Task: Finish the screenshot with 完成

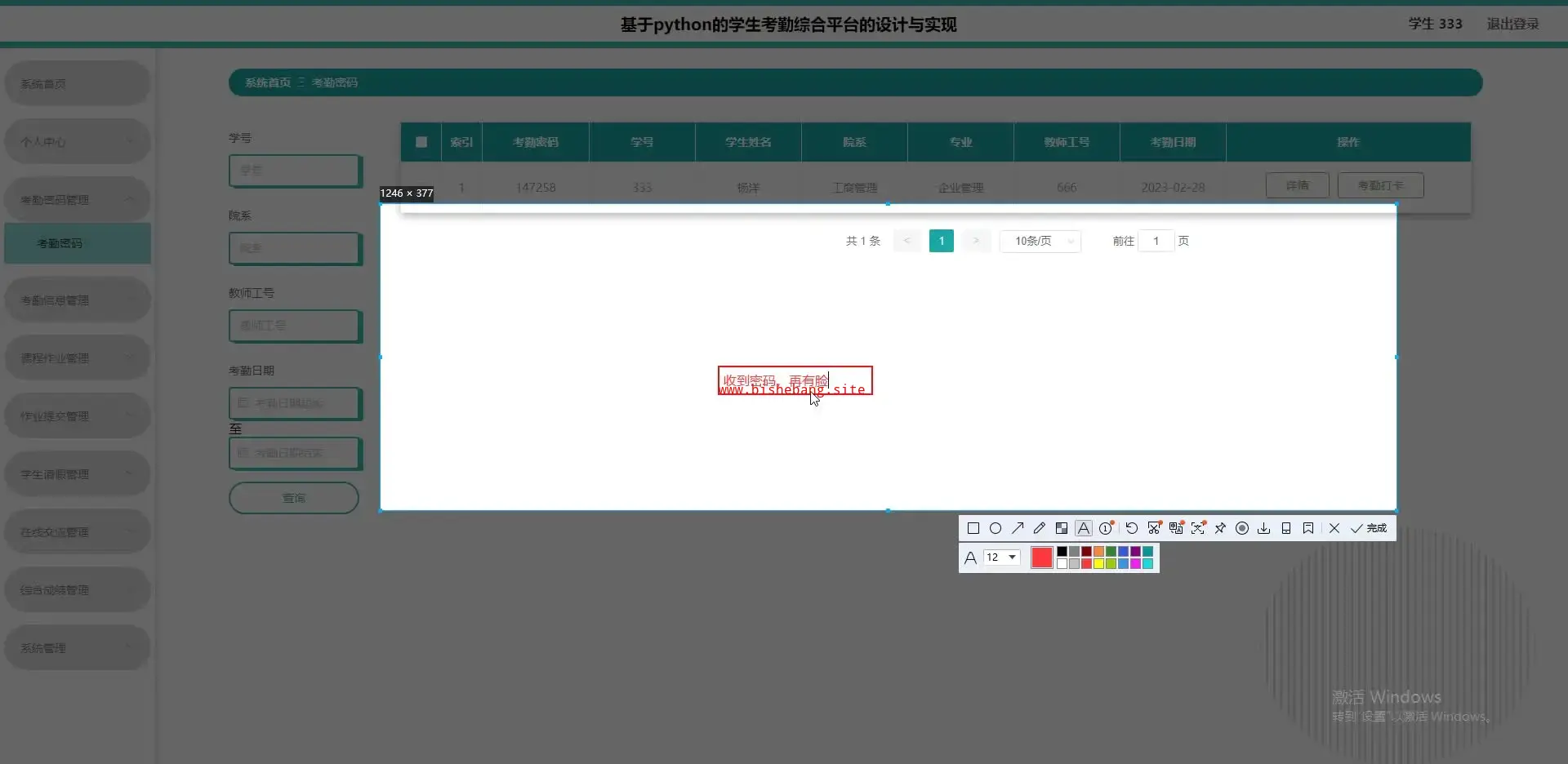Action: click(1369, 528)
